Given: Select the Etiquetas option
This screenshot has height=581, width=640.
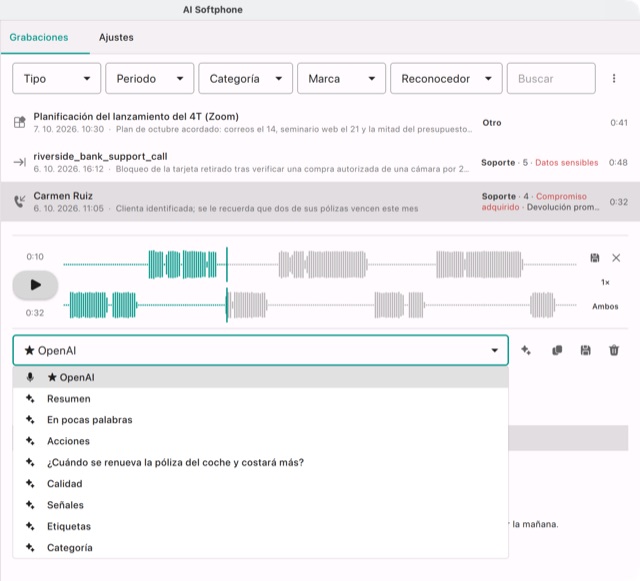Looking at the screenshot, I should coord(260,526).
